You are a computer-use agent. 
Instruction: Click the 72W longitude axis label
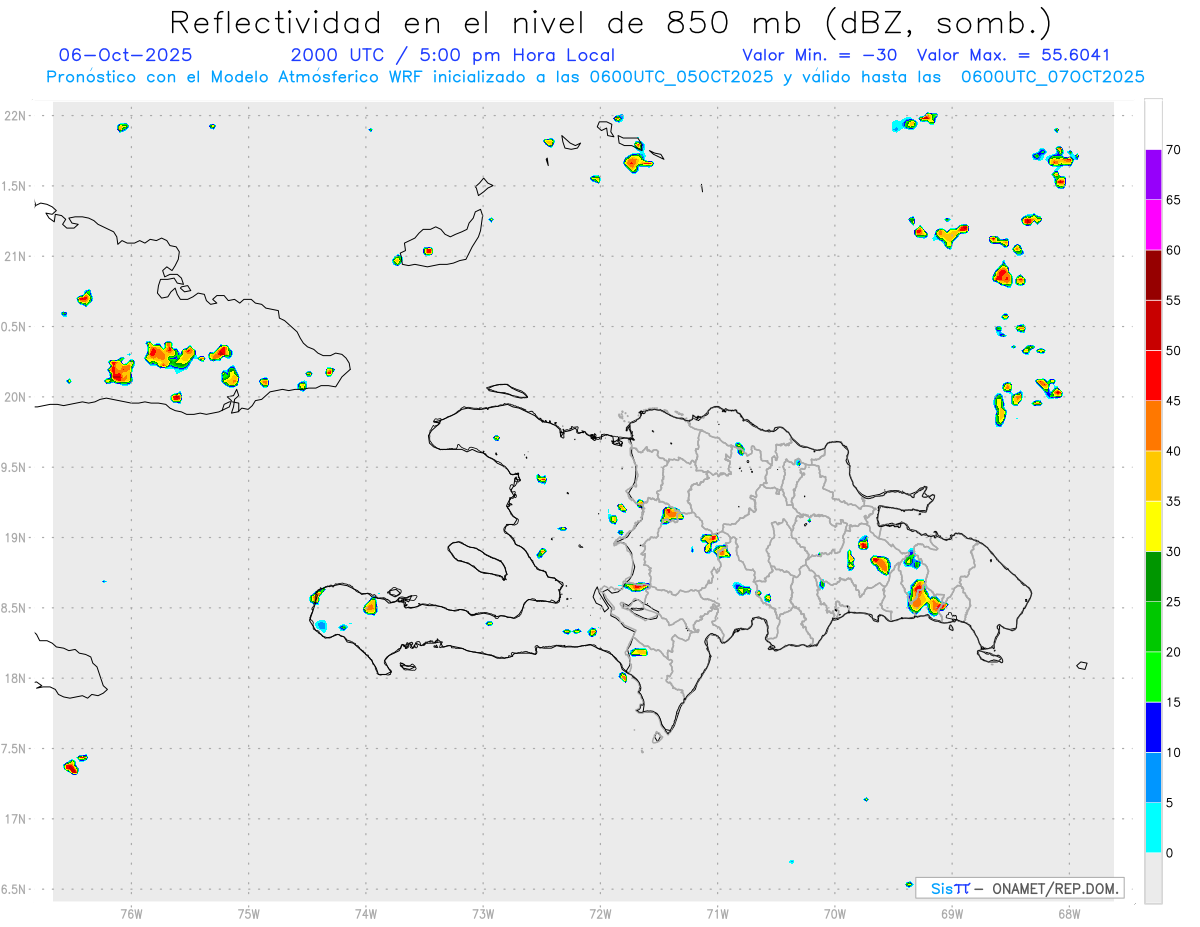(600, 913)
